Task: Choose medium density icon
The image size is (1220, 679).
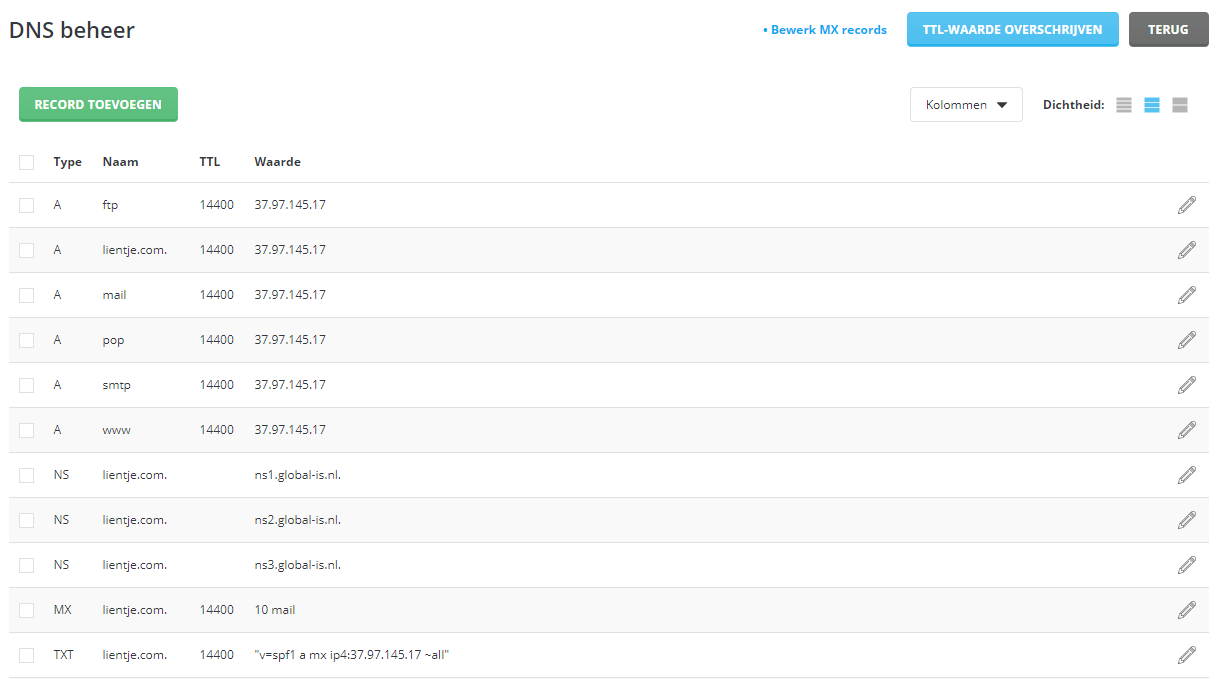Action: click(1152, 105)
